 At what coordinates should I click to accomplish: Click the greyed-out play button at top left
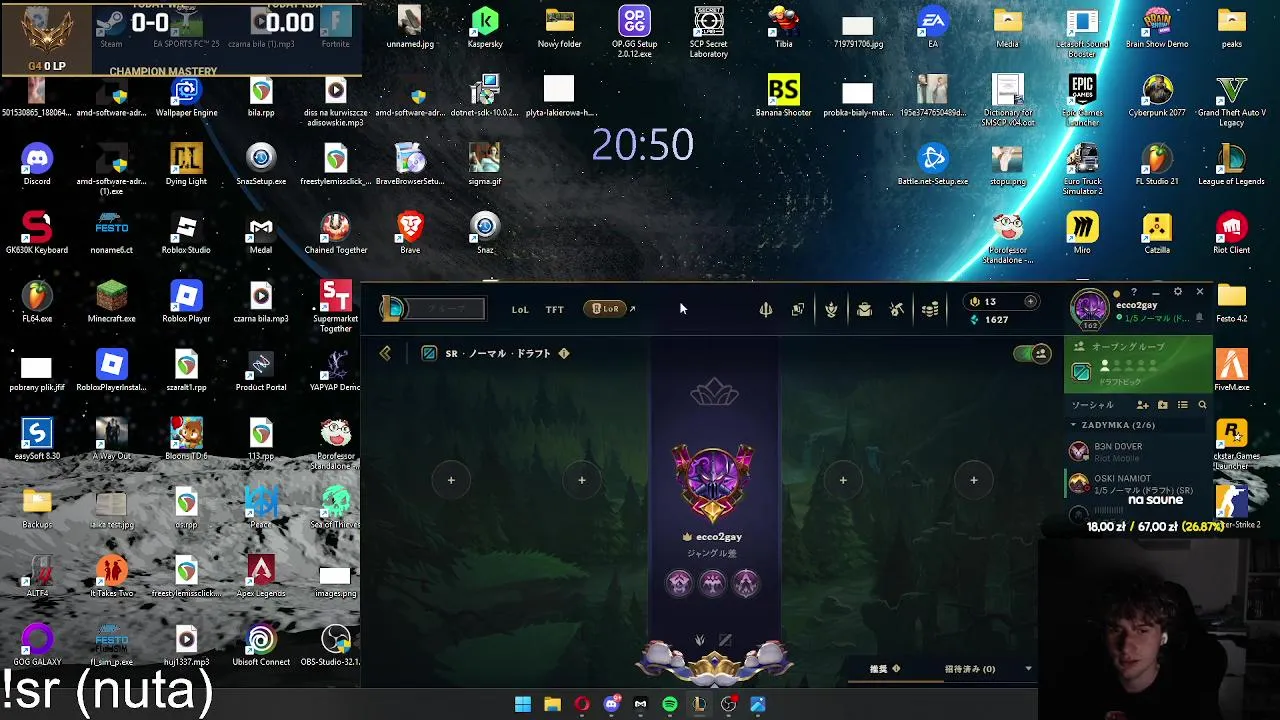click(447, 309)
